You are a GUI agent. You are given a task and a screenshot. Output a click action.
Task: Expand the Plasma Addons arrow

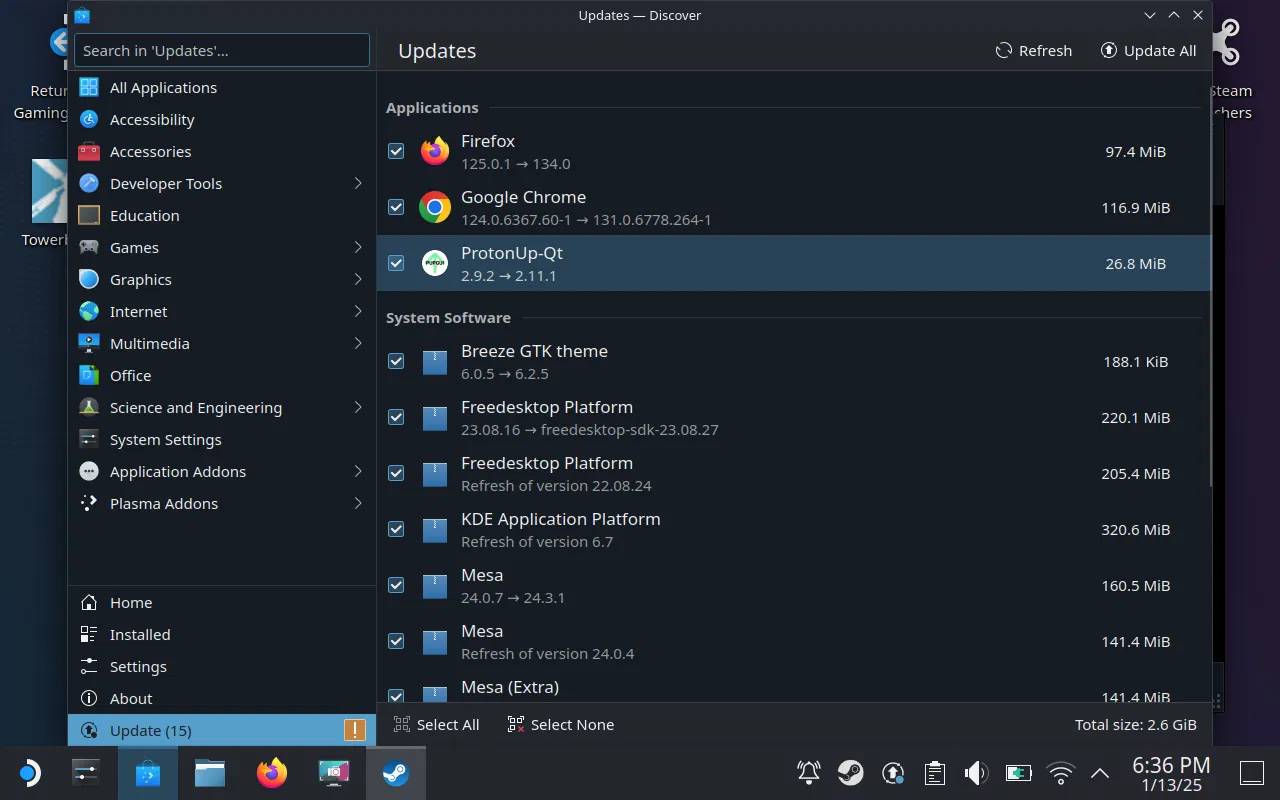[x=358, y=504]
